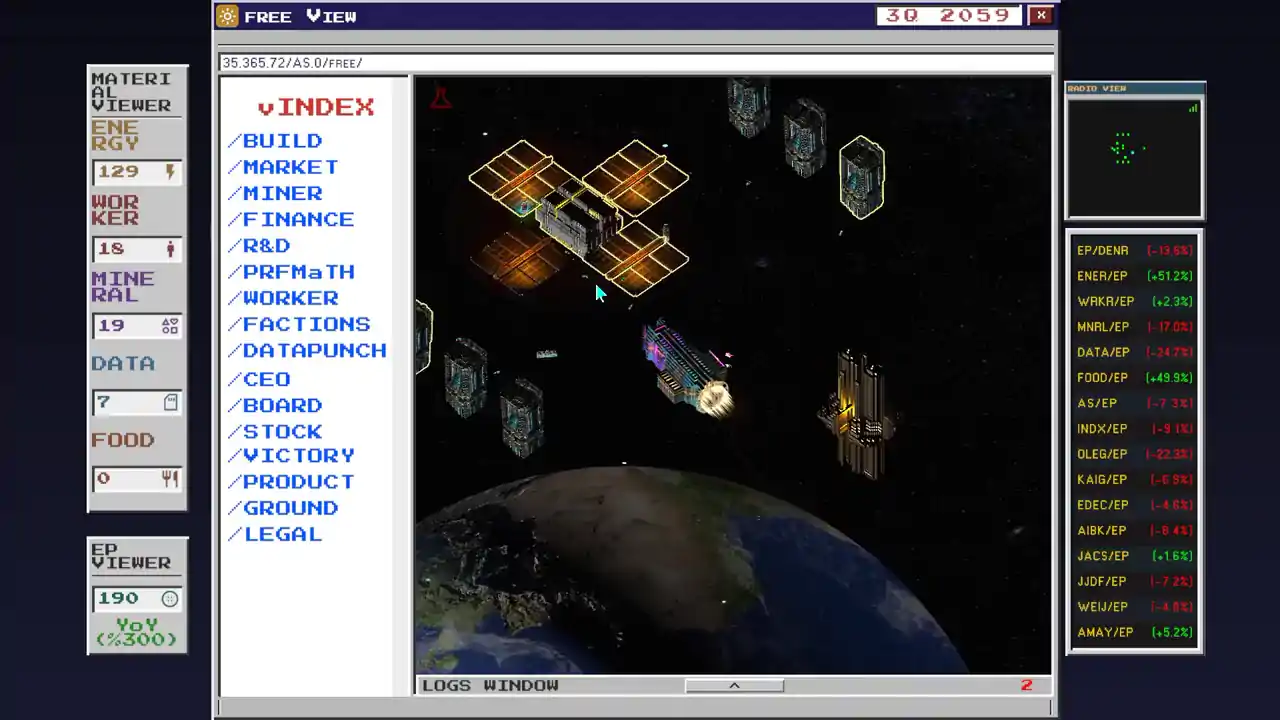Go to the PRODUCT page
The image size is (1280, 720).
point(291,481)
